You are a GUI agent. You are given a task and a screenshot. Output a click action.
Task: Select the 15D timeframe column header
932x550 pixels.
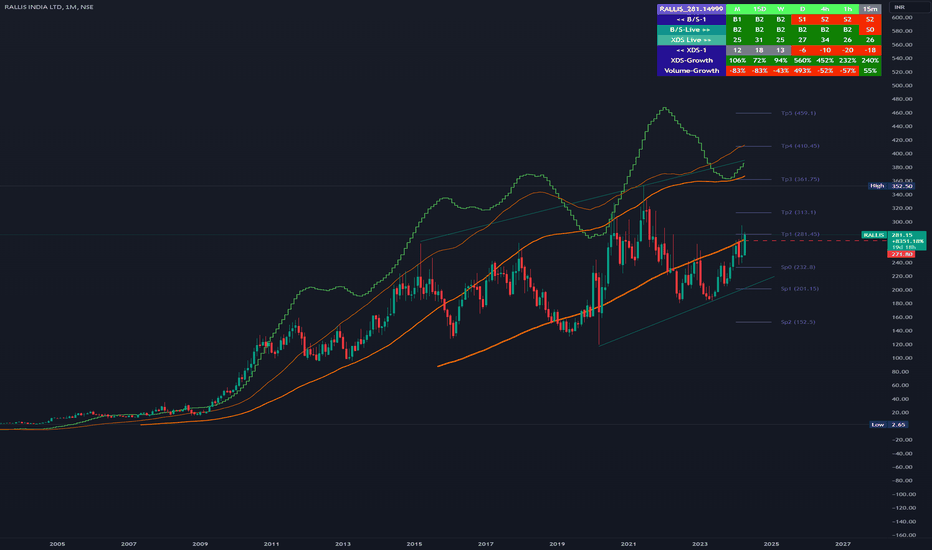(x=759, y=9)
